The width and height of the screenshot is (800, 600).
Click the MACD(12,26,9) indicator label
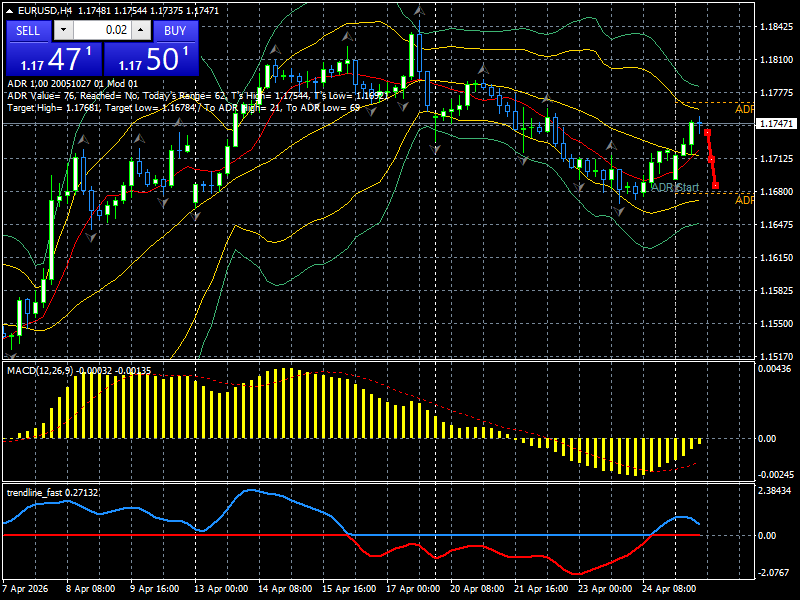coord(79,370)
